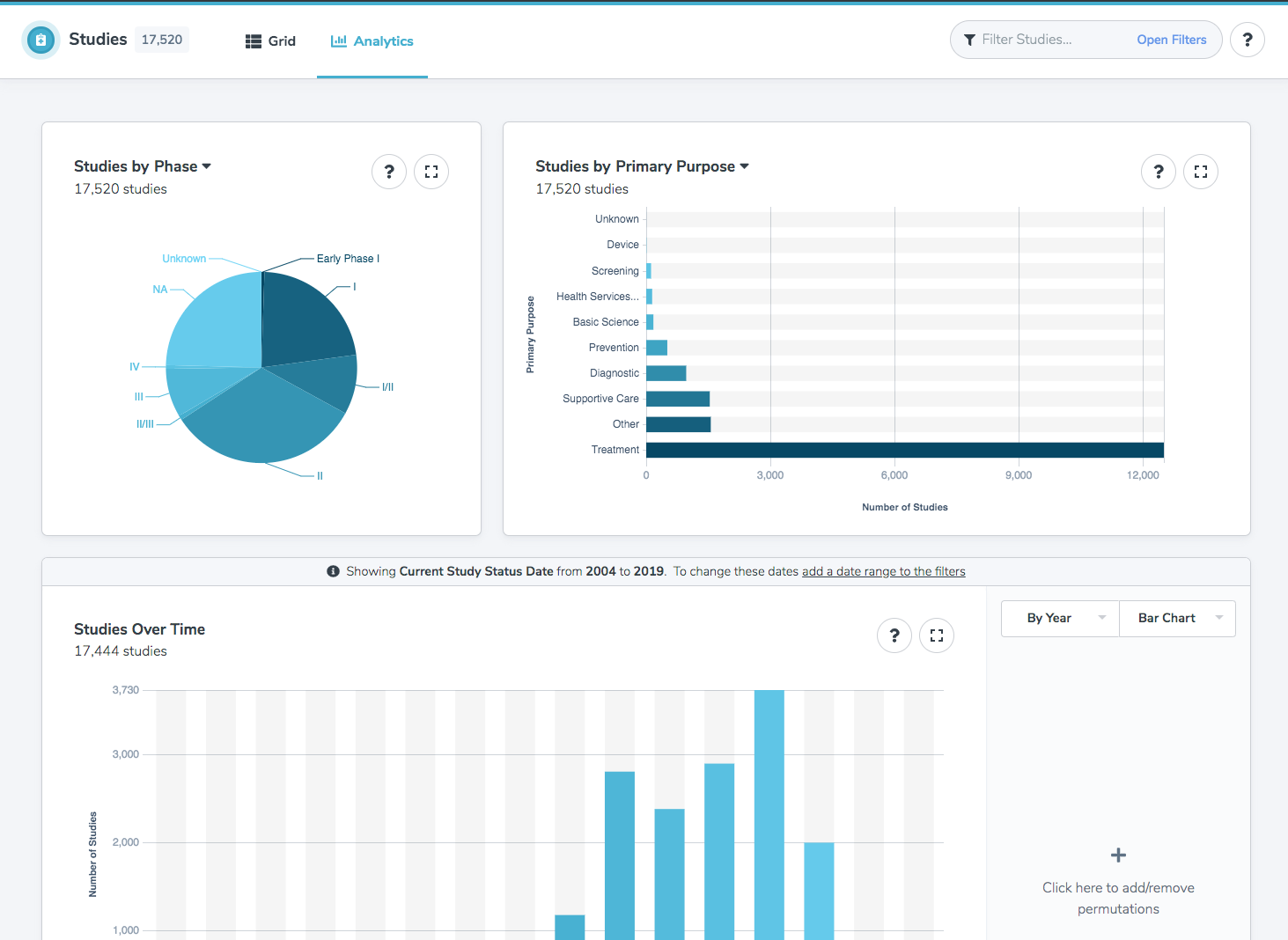This screenshot has height=940, width=1288.
Task: Expand Primary Purpose chart to fullscreen
Action: click(x=1201, y=172)
